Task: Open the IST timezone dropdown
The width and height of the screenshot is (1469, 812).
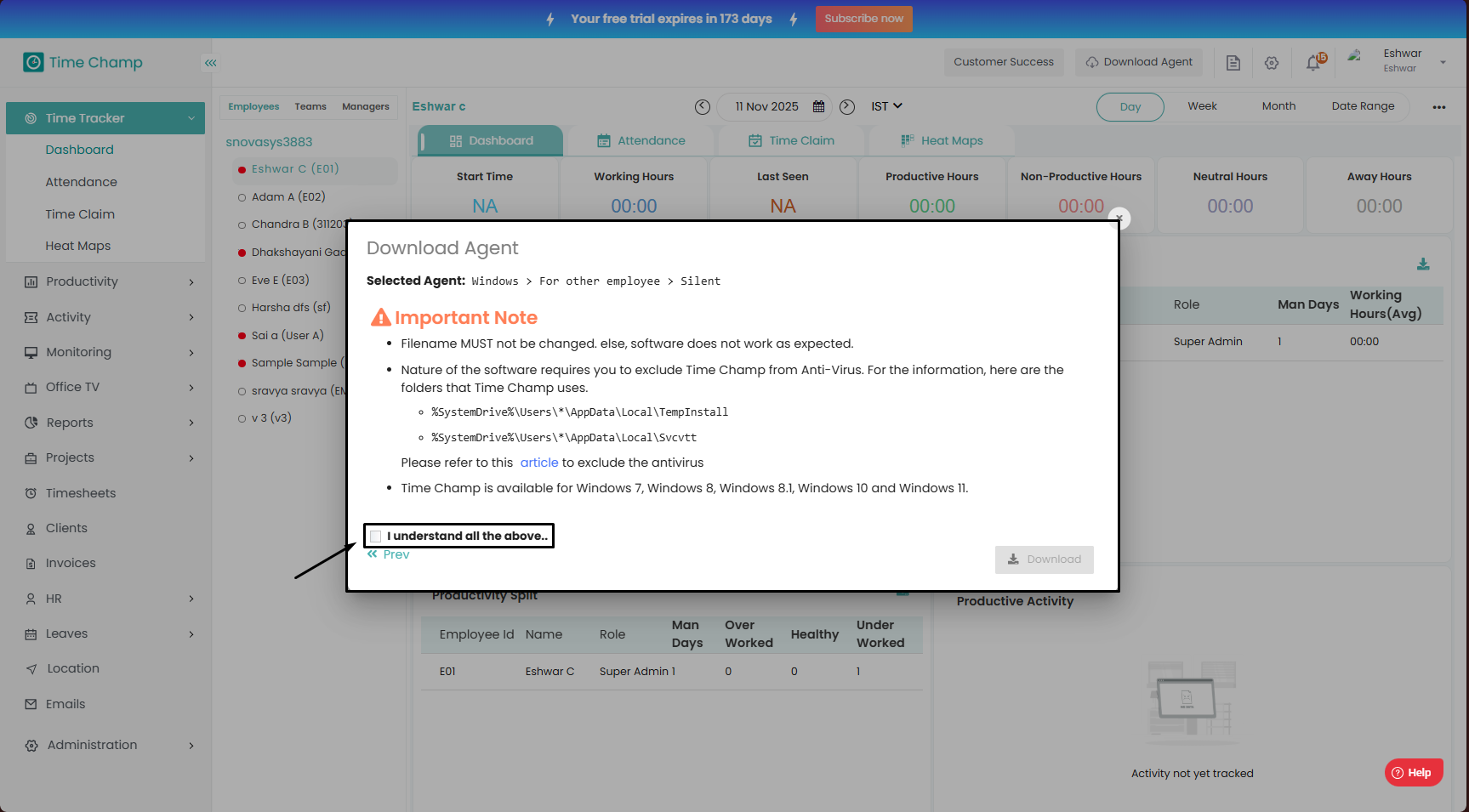Action: pyautogui.click(x=886, y=106)
